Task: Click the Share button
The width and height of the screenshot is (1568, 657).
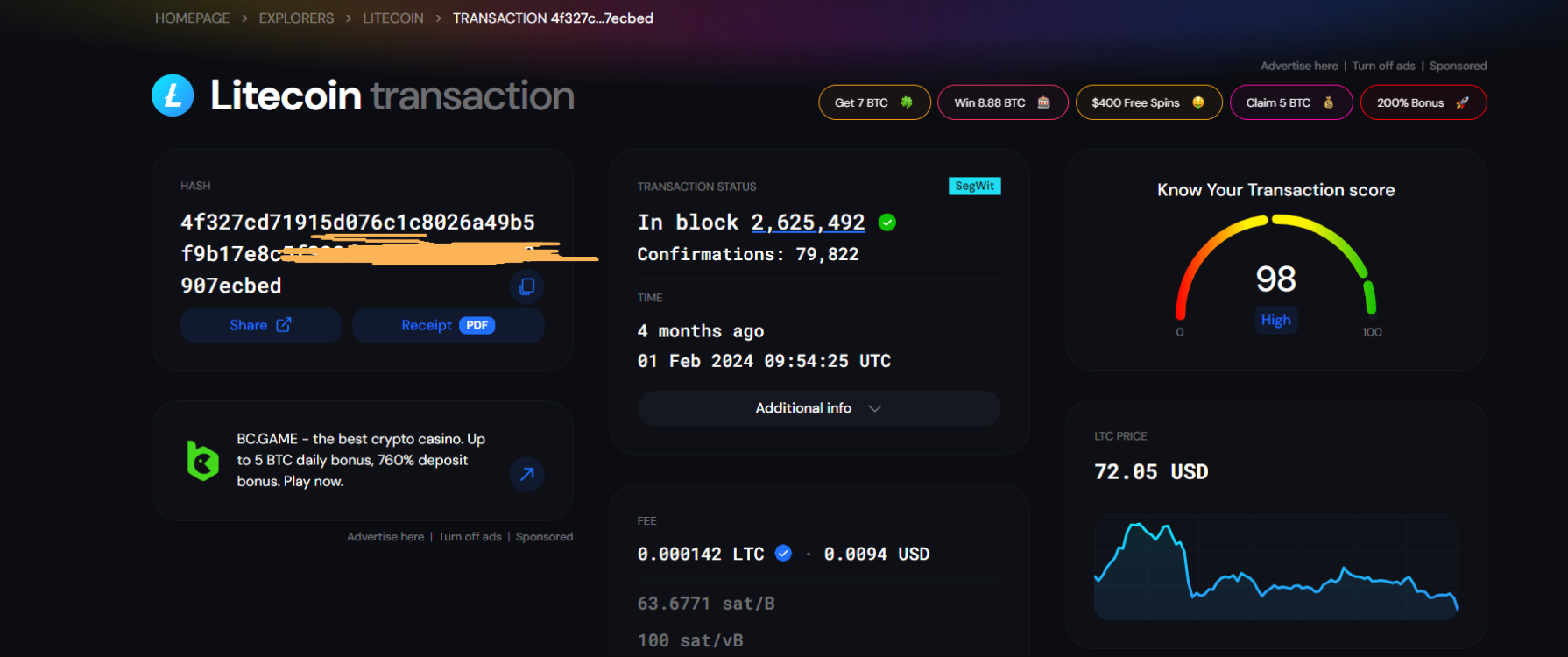Action: (x=261, y=325)
